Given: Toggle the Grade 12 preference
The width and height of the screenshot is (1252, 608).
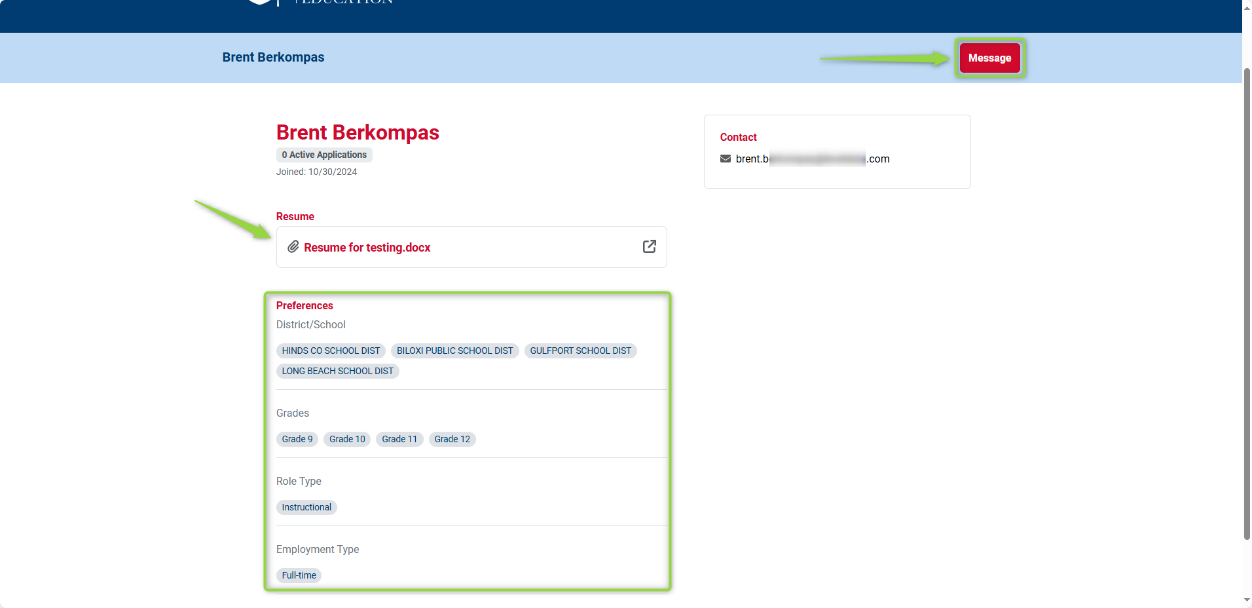Looking at the screenshot, I should [452, 438].
